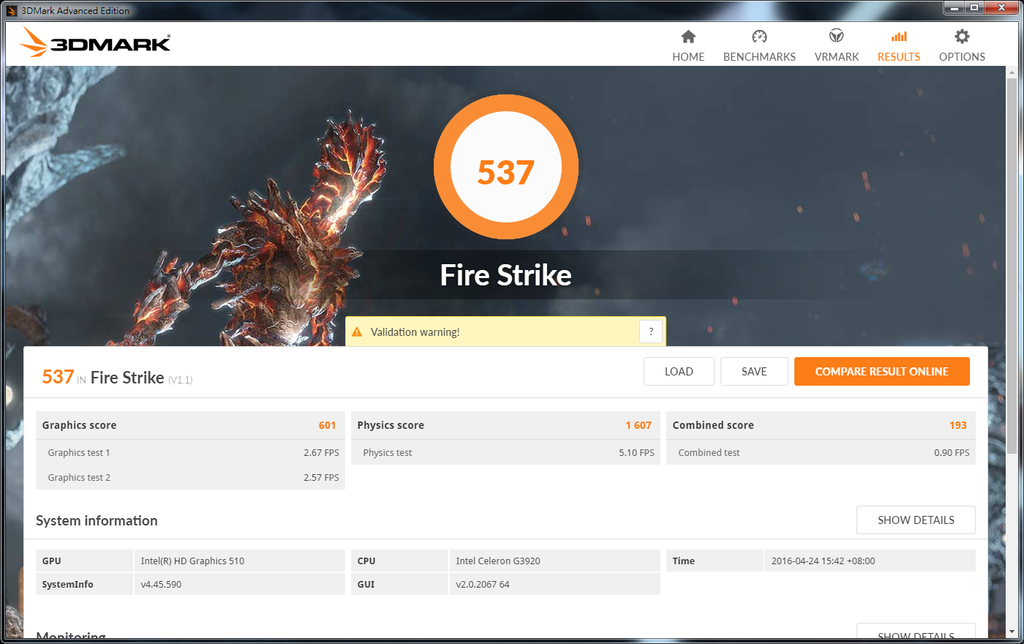Image resolution: width=1024 pixels, height=644 pixels.
Task: Click the scrollbar up arrow
Action: point(1010,73)
